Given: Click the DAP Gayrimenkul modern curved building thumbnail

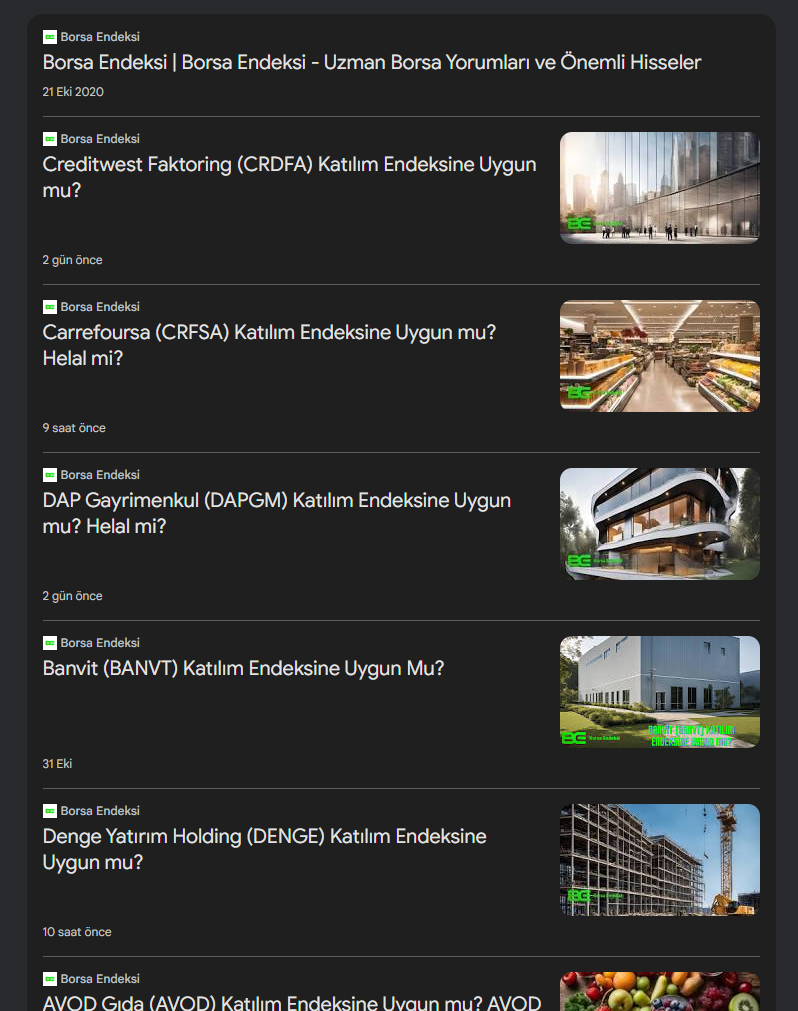Looking at the screenshot, I should (659, 524).
